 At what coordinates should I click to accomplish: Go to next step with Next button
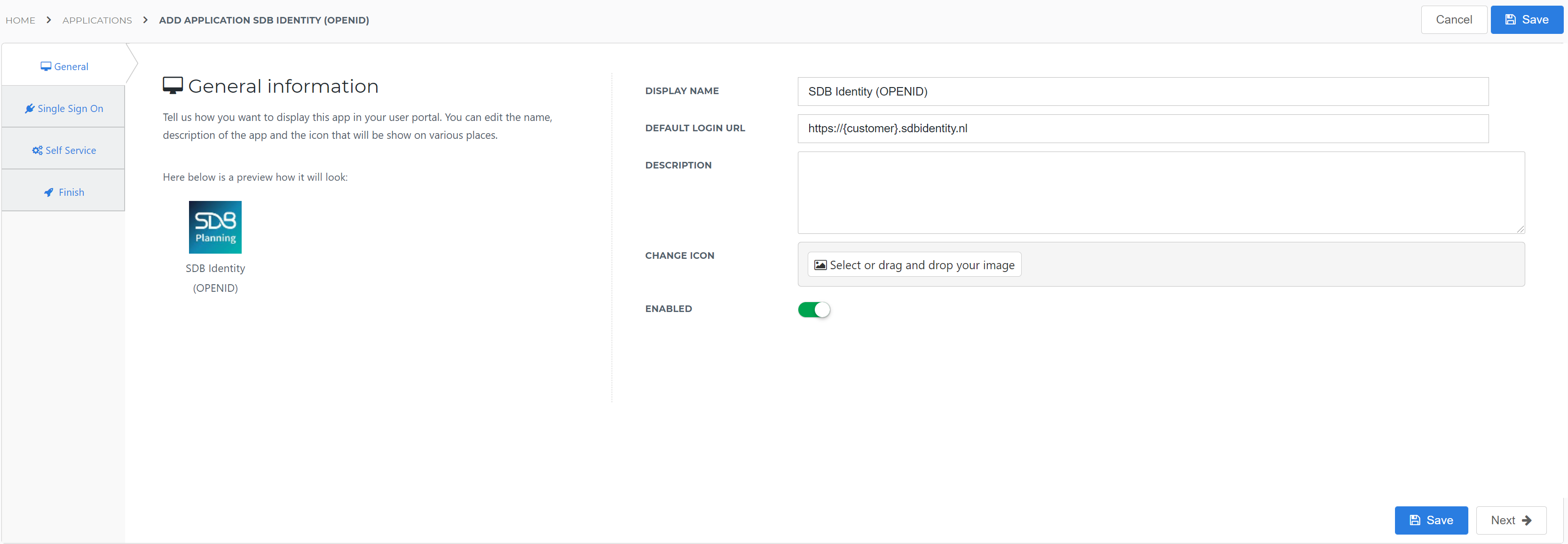pos(1511,520)
